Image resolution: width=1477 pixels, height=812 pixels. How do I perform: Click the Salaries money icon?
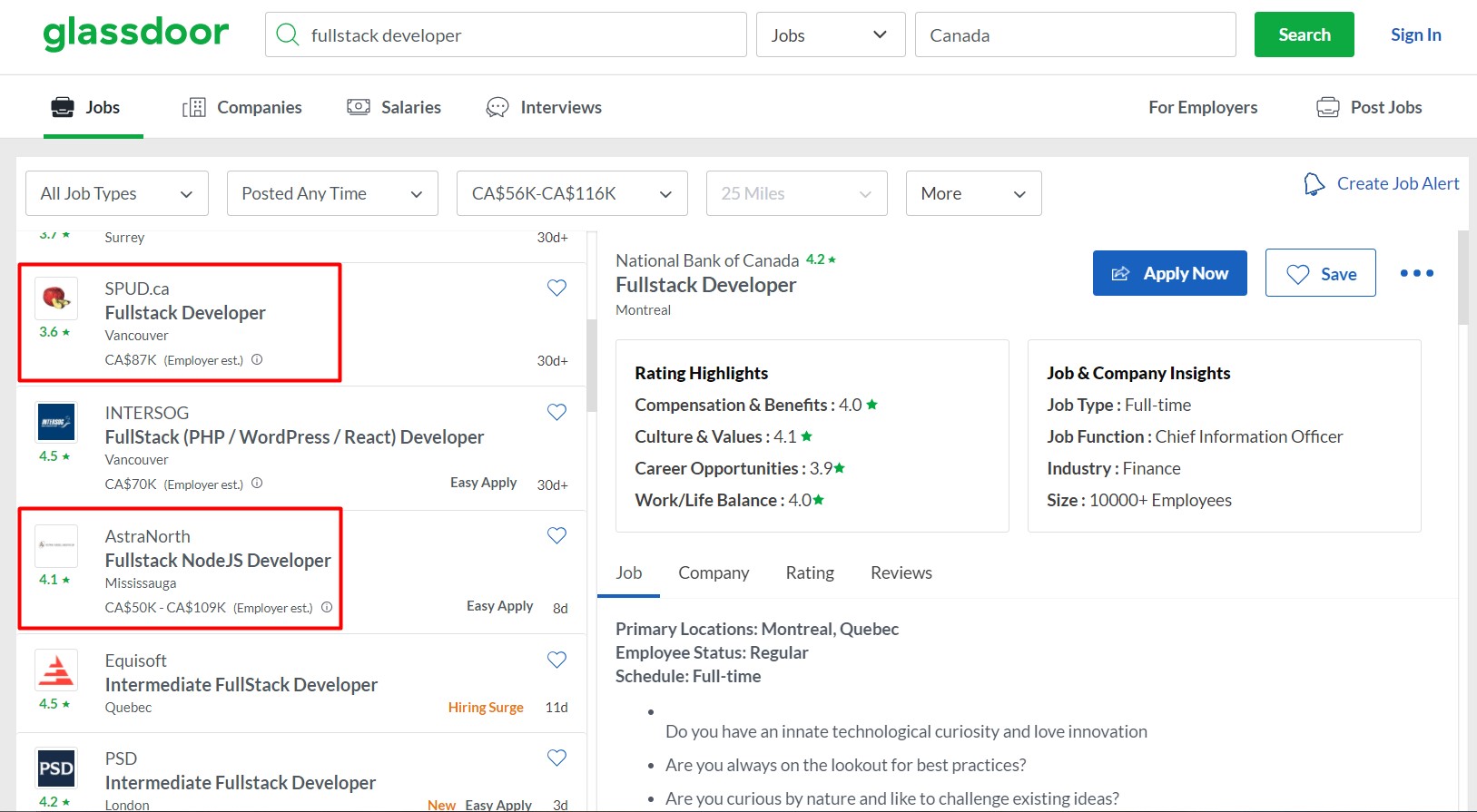point(359,107)
